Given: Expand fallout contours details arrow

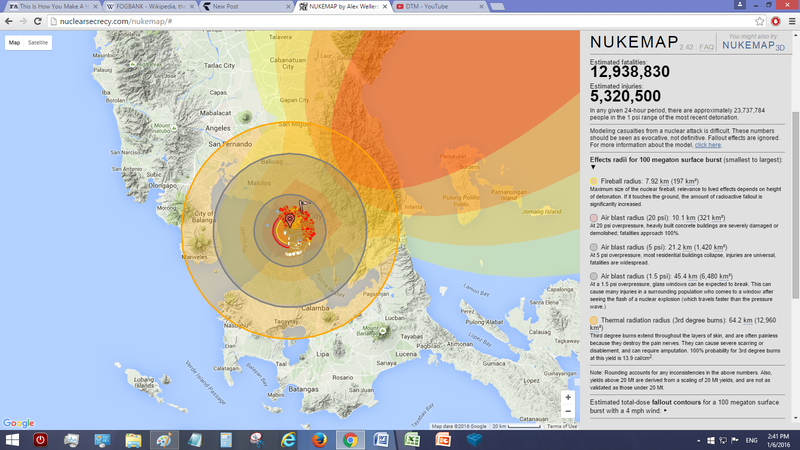Looking at the screenshot, I should [665, 411].
